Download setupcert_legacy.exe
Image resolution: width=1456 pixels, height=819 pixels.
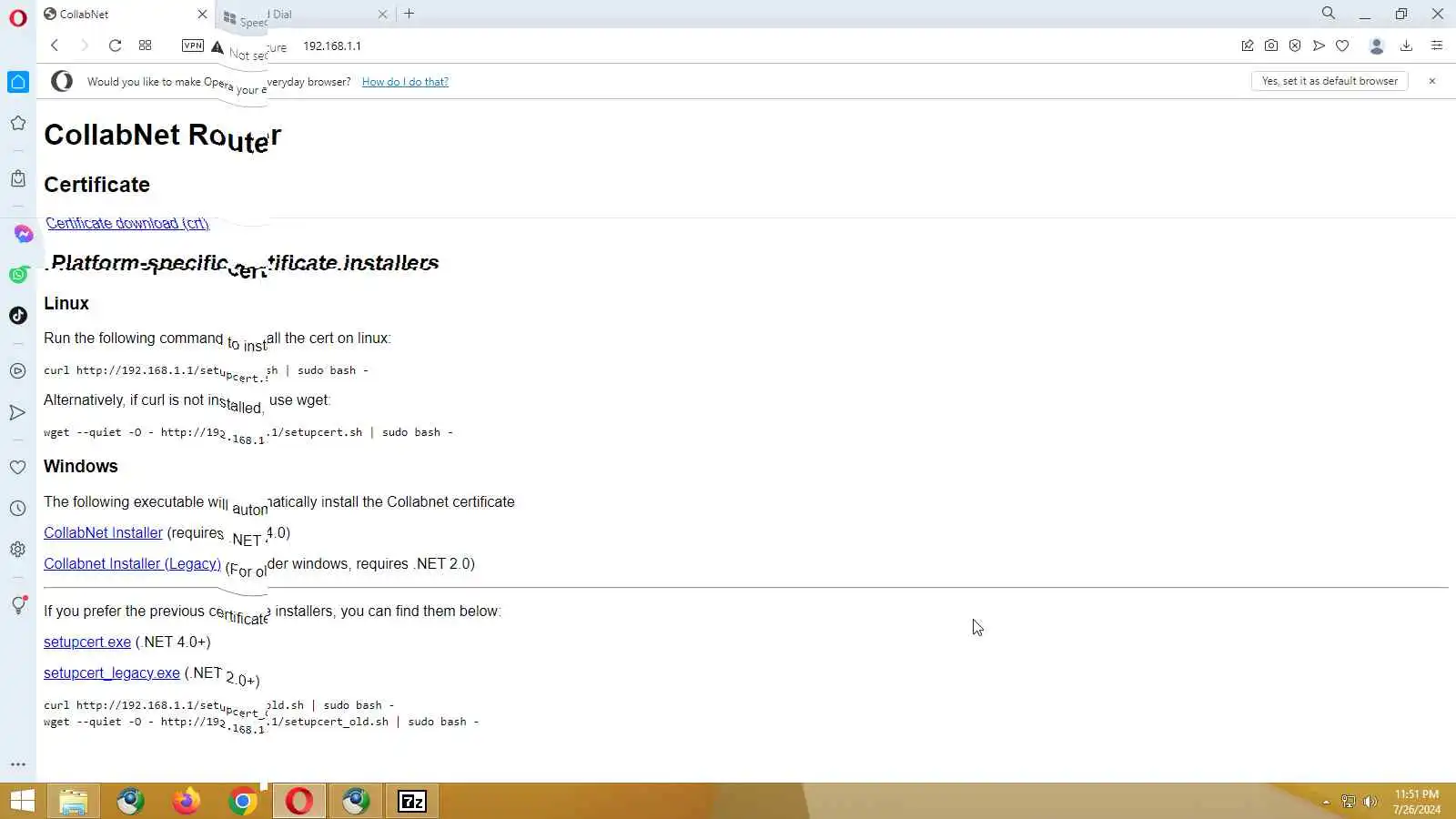tap(112, 673)
